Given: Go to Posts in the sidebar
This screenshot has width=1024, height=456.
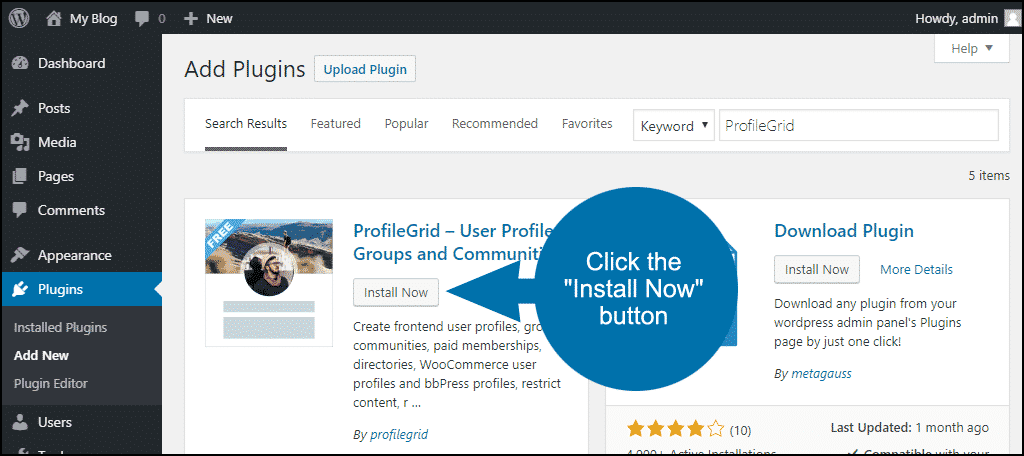Looking at the screenshot, I should (x=54, y=108).
